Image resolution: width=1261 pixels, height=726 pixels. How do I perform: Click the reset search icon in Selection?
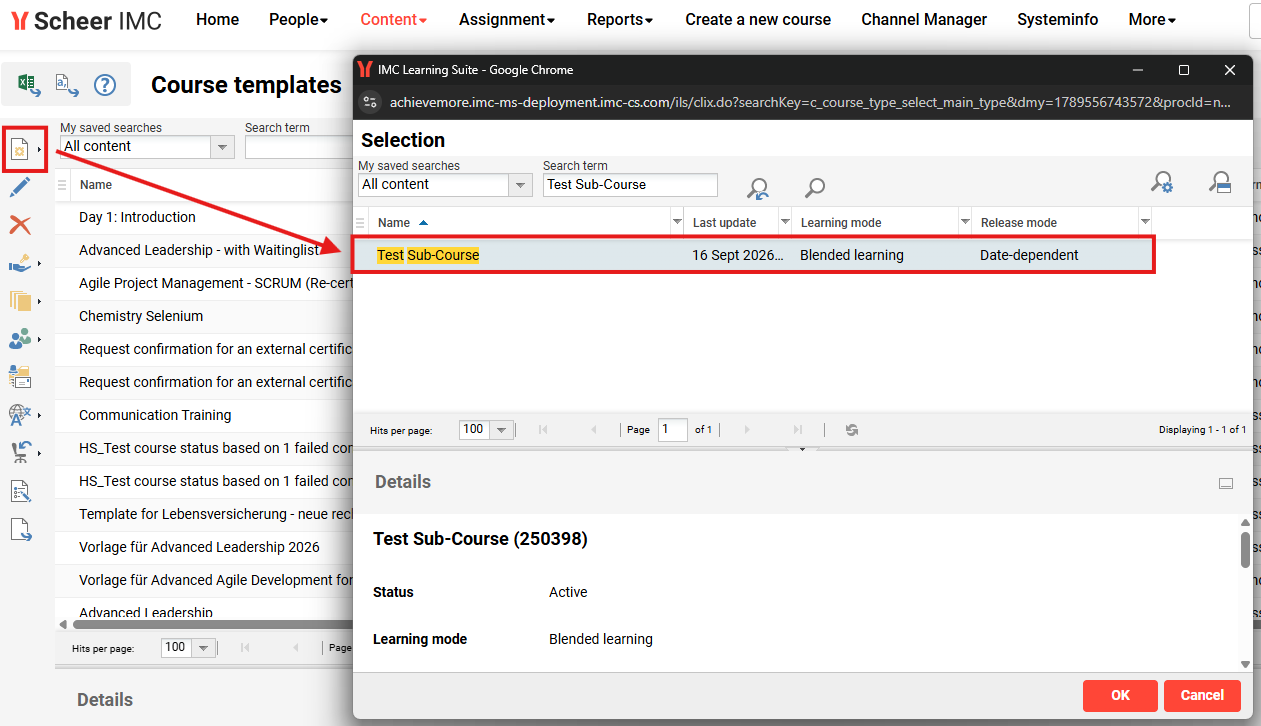pos(757,187)
